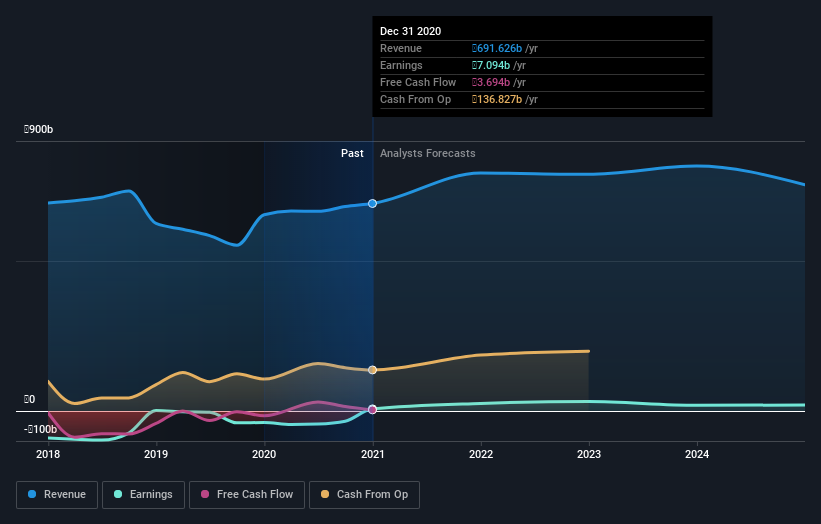
Task: Click the 2024 x-axis label
Action: tap(697, 454)
